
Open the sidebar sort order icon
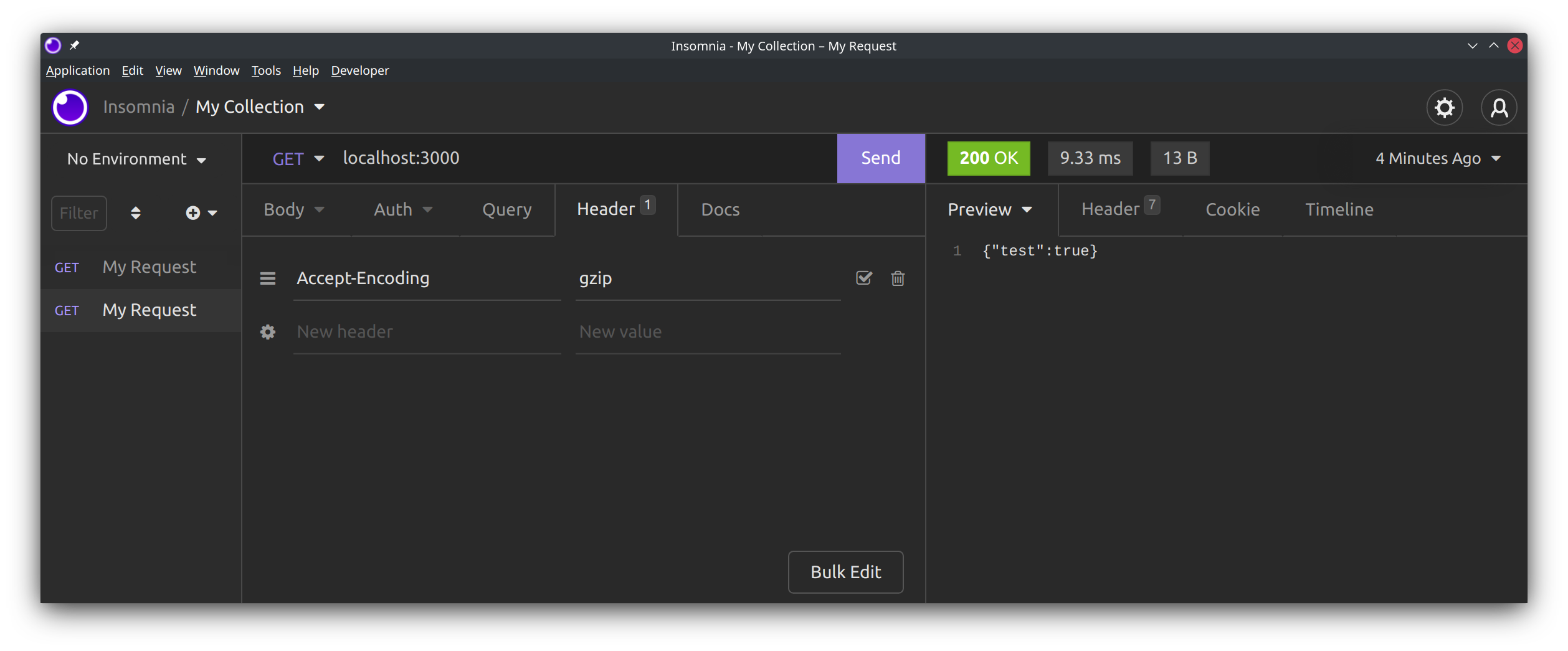click(x=135, y=212)
